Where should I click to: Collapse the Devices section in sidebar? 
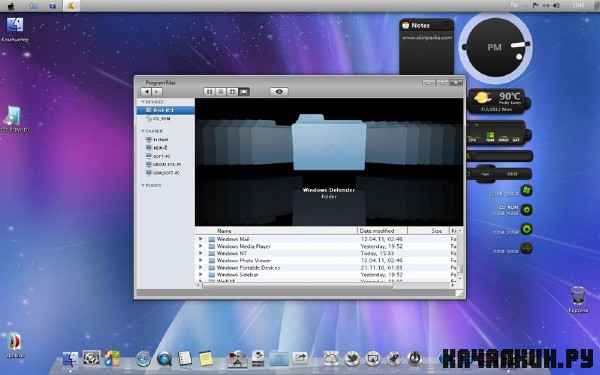tap(143, 102)
